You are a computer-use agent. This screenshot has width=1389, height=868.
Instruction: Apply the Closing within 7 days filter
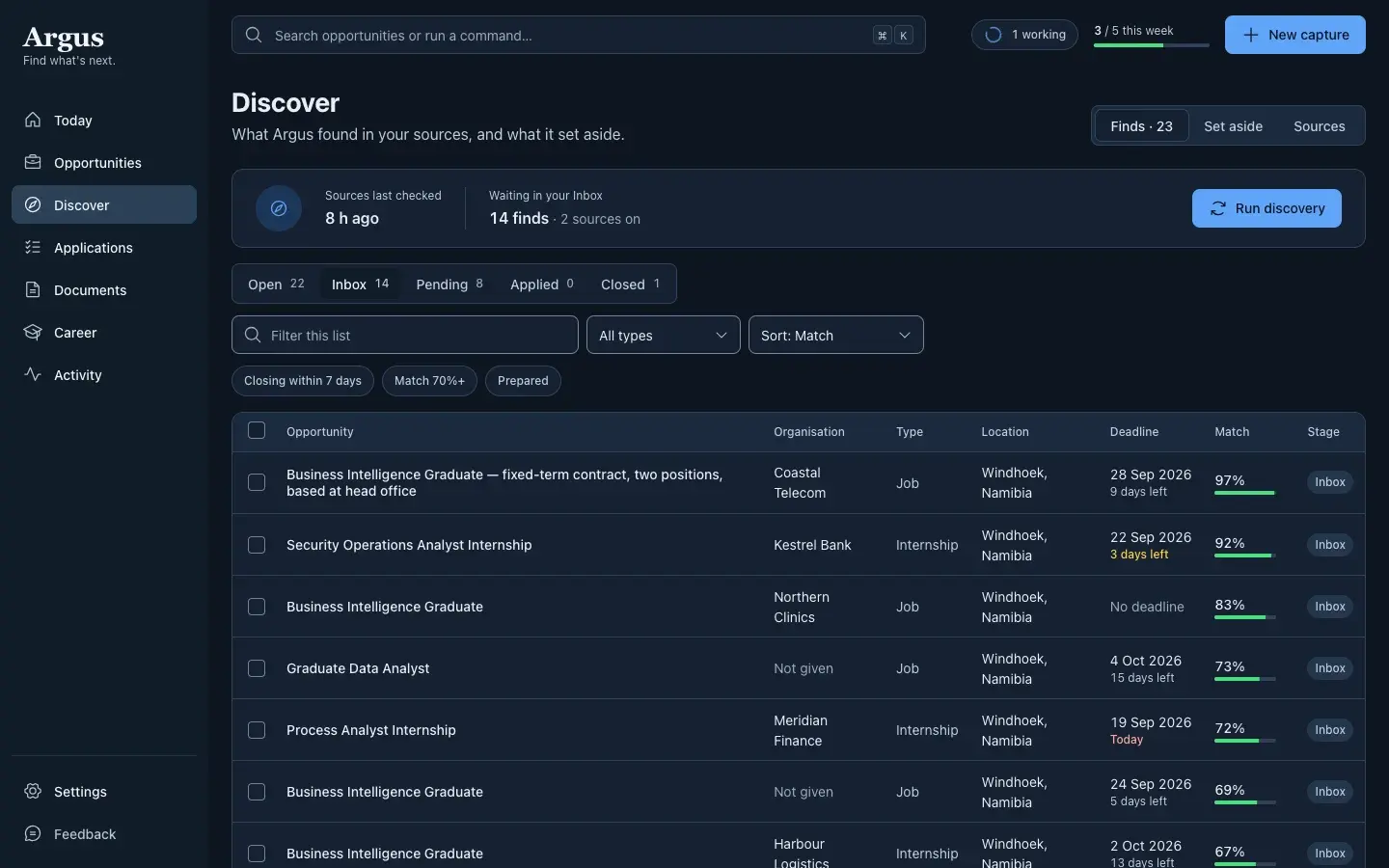pyautogui.click(x=303, y=381)
